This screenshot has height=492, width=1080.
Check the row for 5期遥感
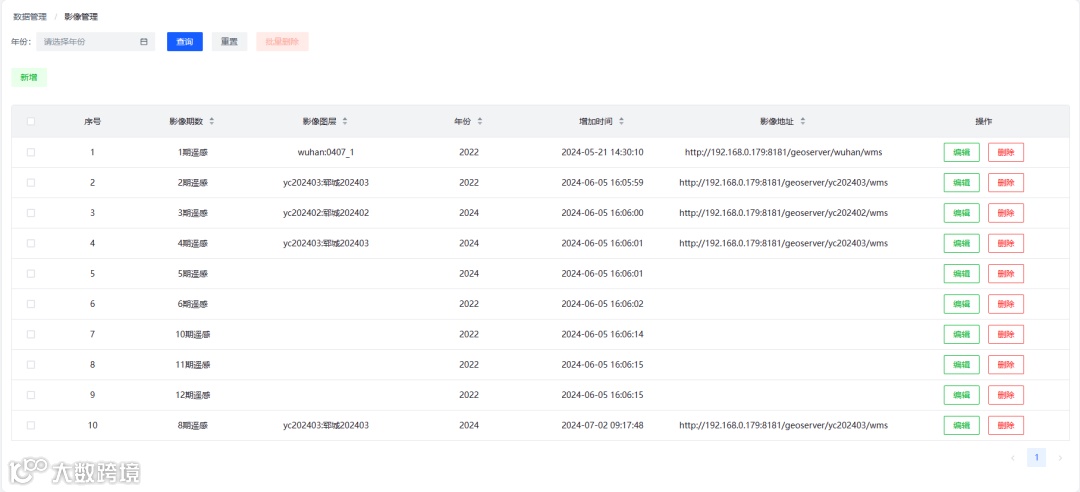click(x=31, y=274)
